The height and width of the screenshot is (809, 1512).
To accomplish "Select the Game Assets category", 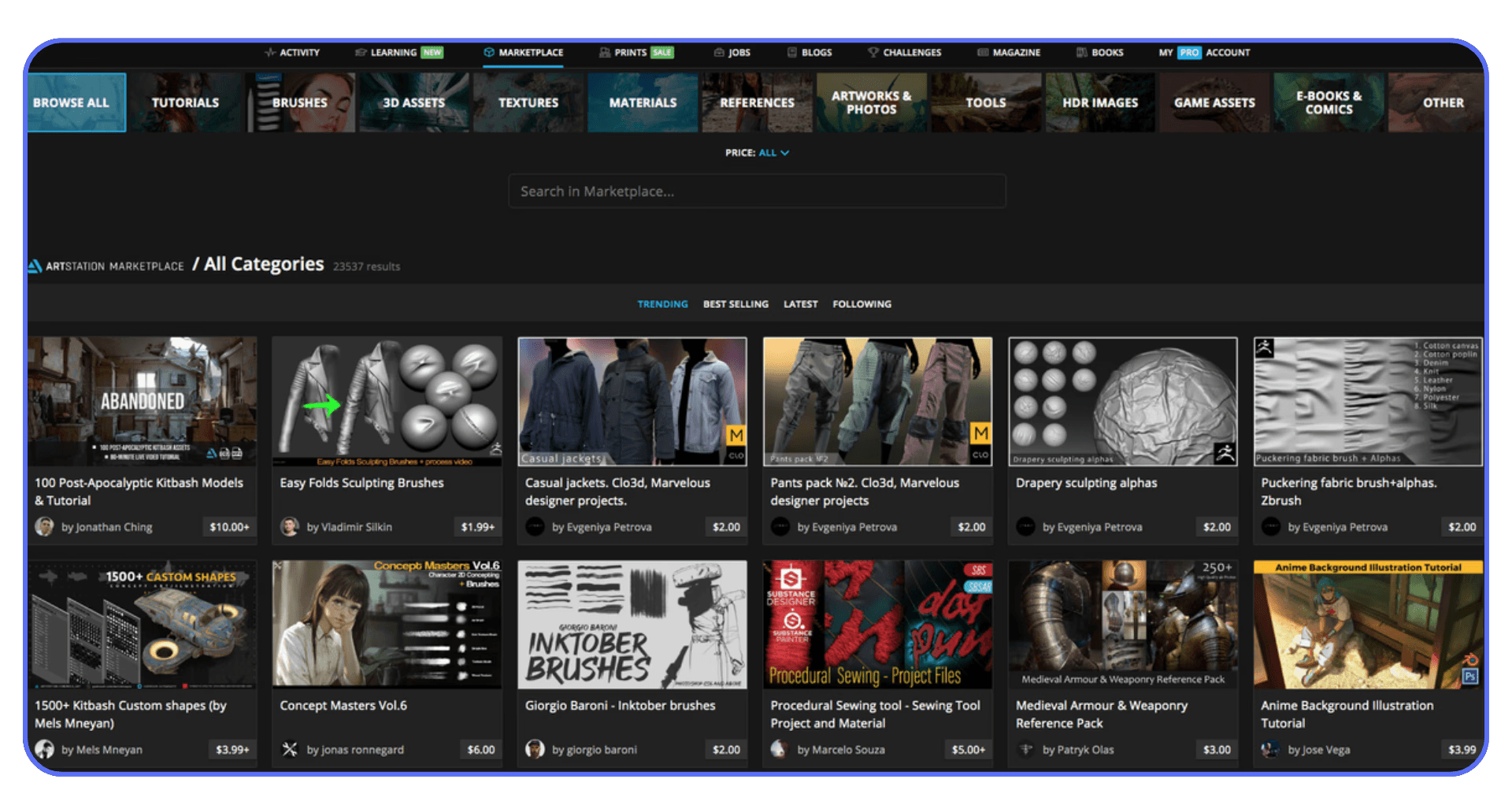I will pyautogui.click(x=1214, y=102).
